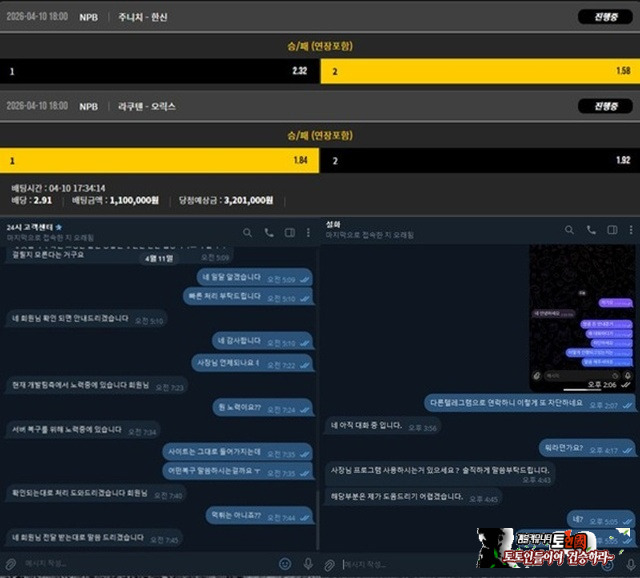Click the search icon in 설화 chat
640x578 pixels.
tap(569, 230)
